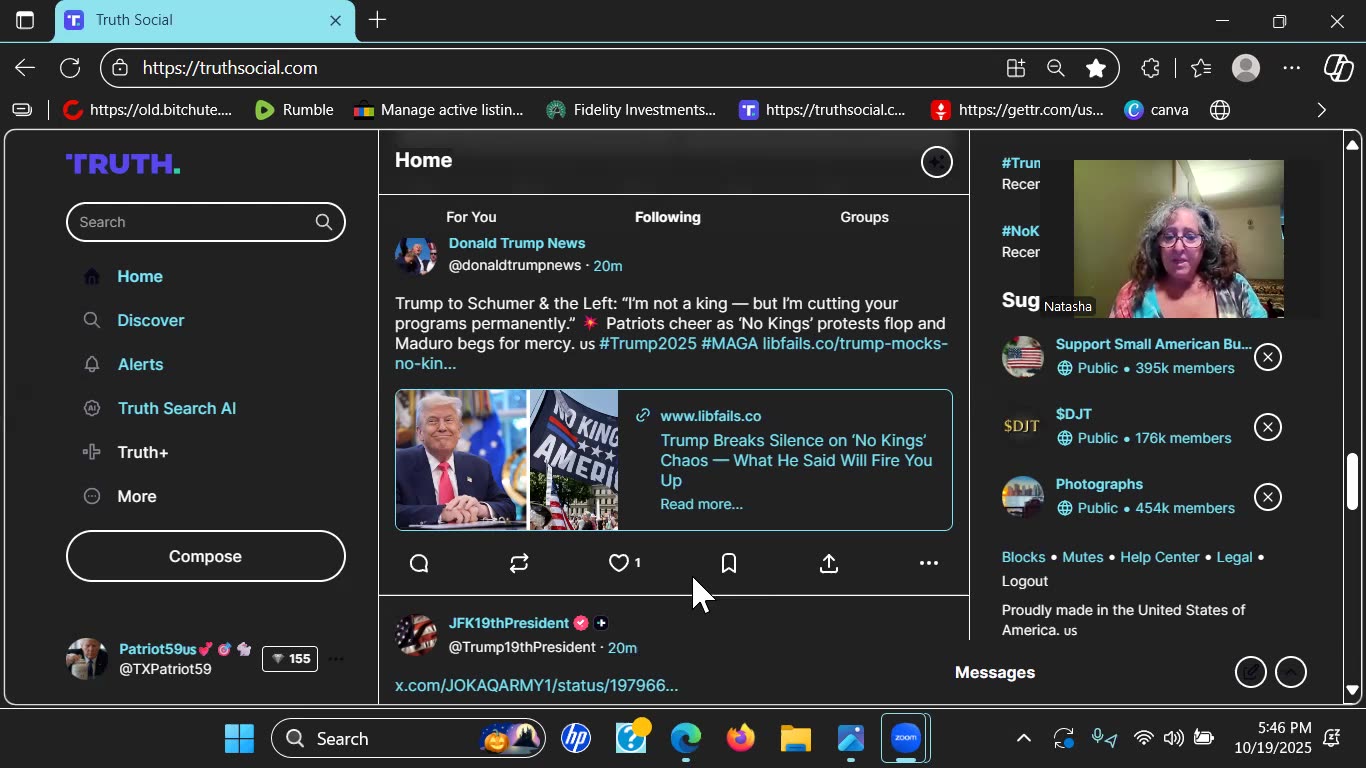Click the page scrollbar down arrow
The width and height of the screenshot is (1366, 768).
(1352, 690)
